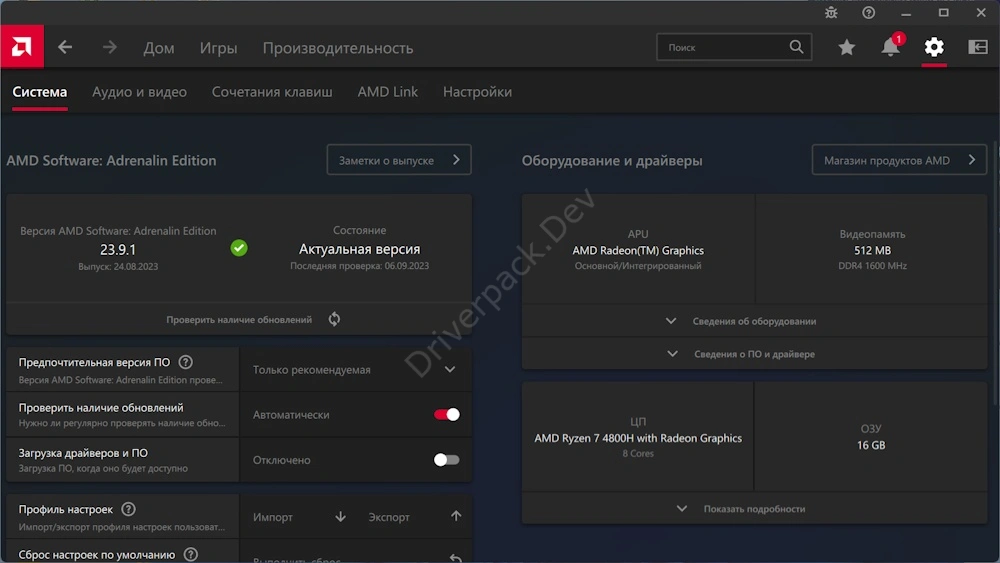This screenshot has height=563, width=1000.
Task: Switch to Сочетания клавиш tab
Action: [x=272, y=92]
